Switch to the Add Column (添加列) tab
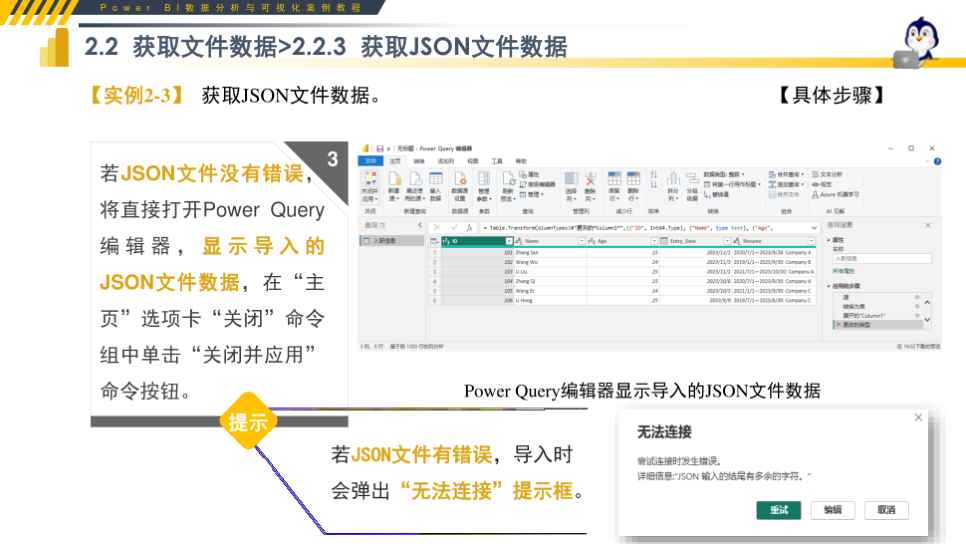The image size is (966, 544). (x=445, y=161)
